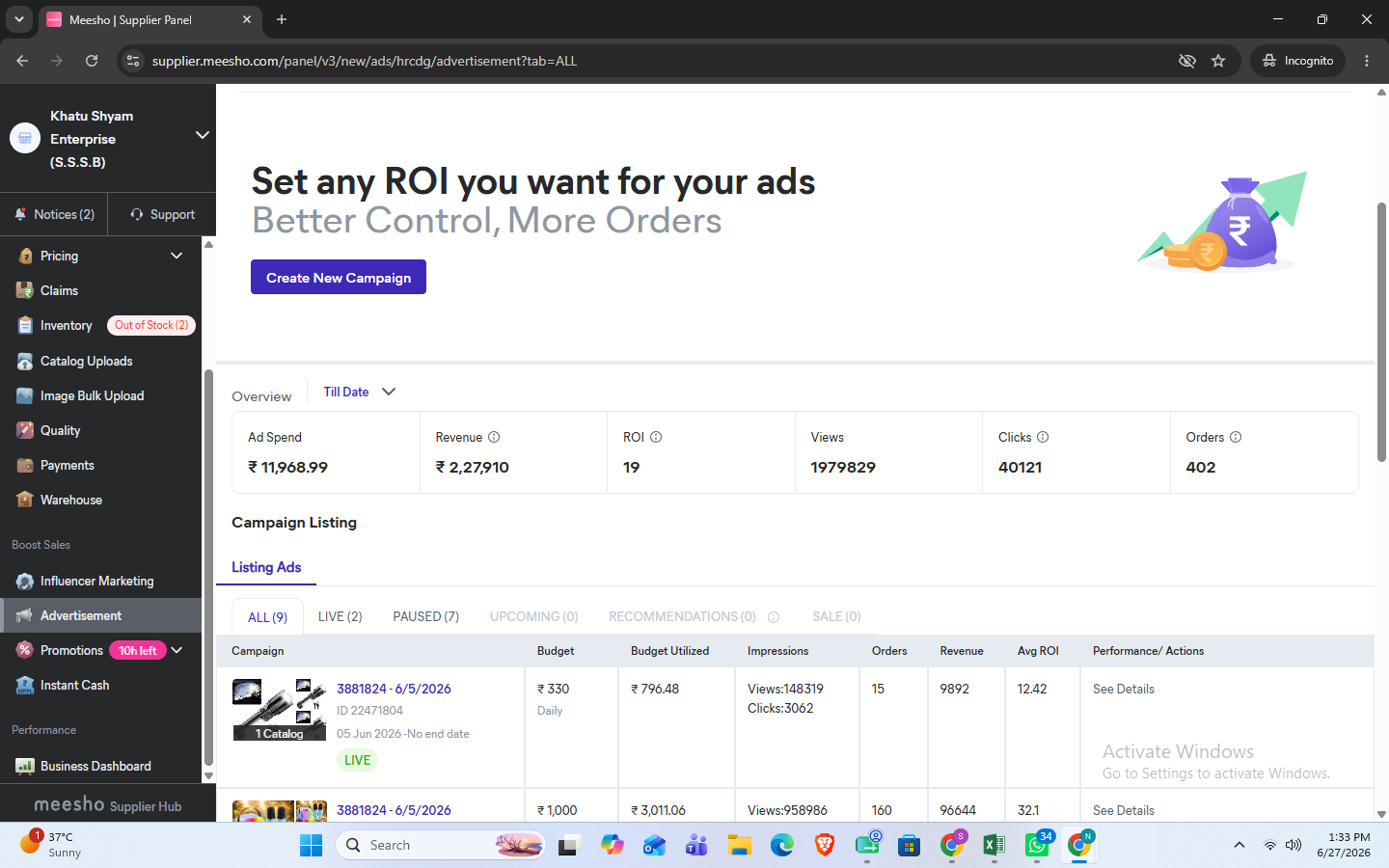Show ROI info tooltip icon
This screenshot has width=1389, height=868.
click(x=656, y=437)
